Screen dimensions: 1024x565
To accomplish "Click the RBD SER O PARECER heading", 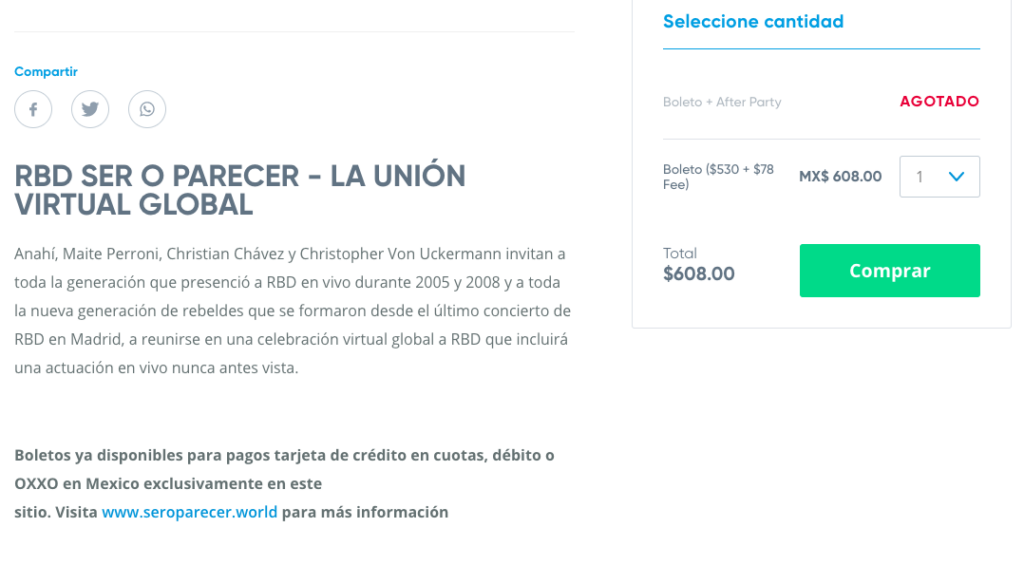I will point(240,190).
